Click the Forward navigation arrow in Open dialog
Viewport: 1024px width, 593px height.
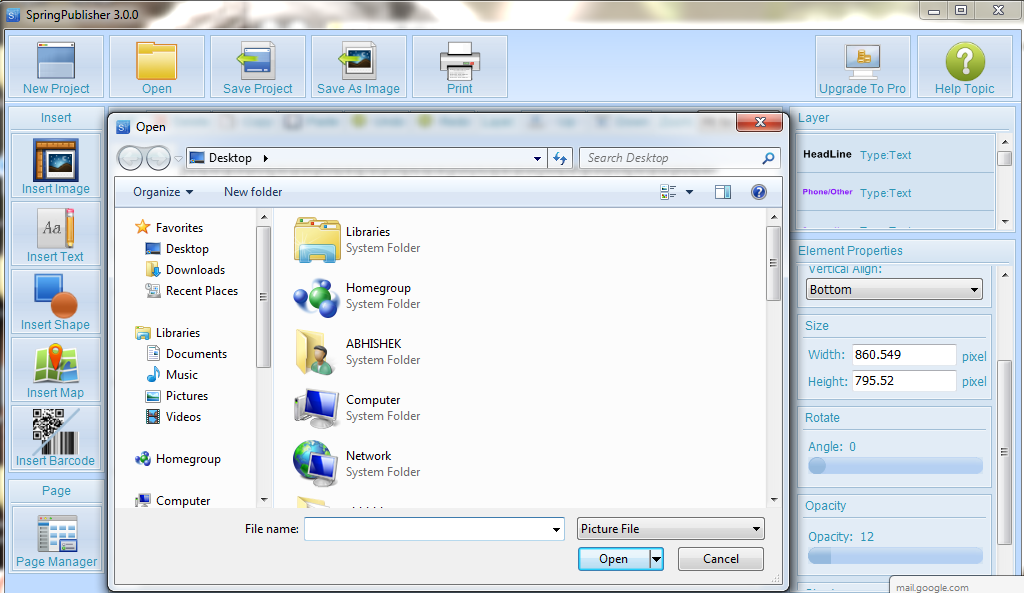tap(159, 158)
